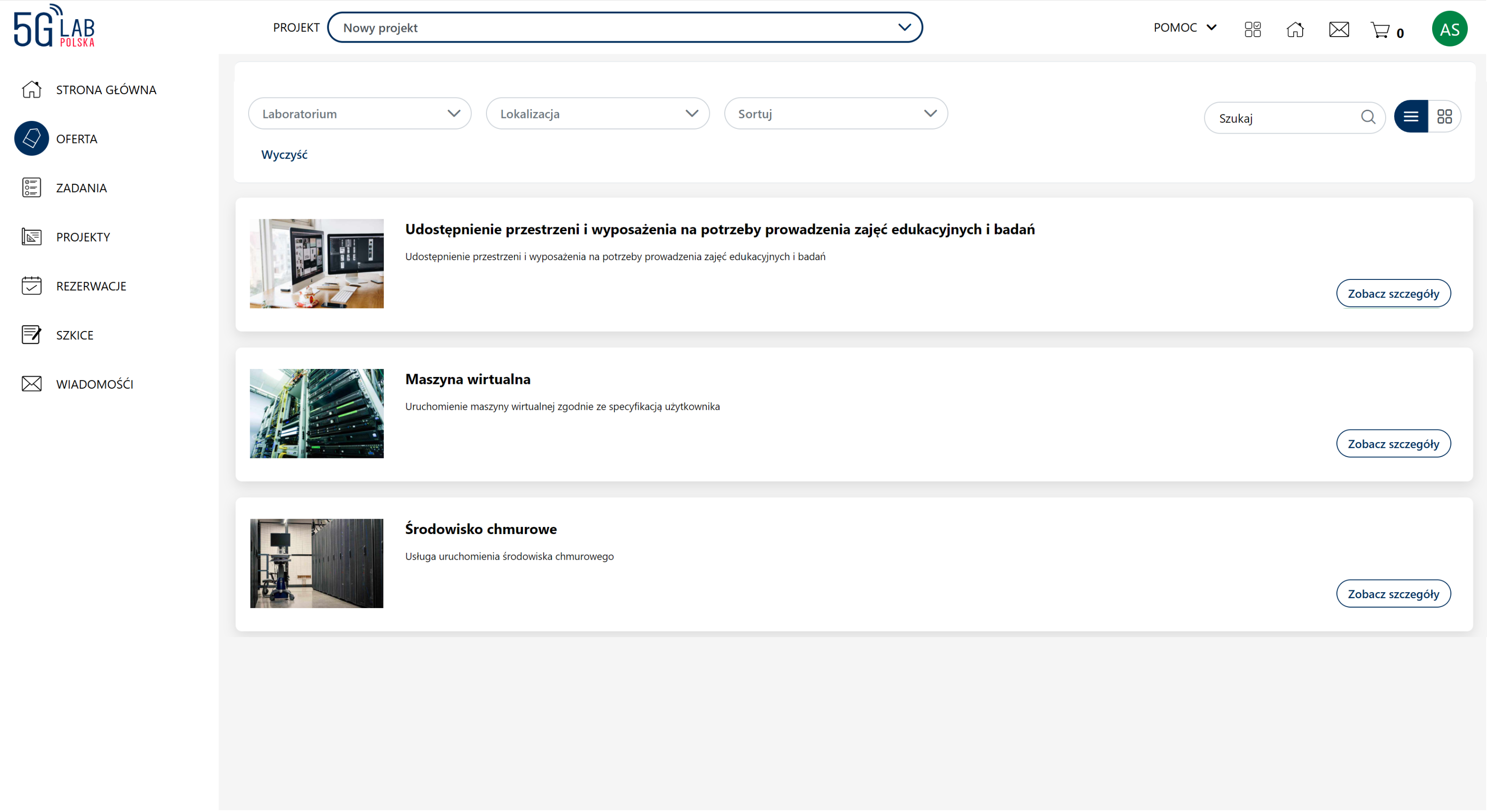This screenshot has width=1487, height=812.
Task: Click the home icon in top header
Action: point(1295,30)
